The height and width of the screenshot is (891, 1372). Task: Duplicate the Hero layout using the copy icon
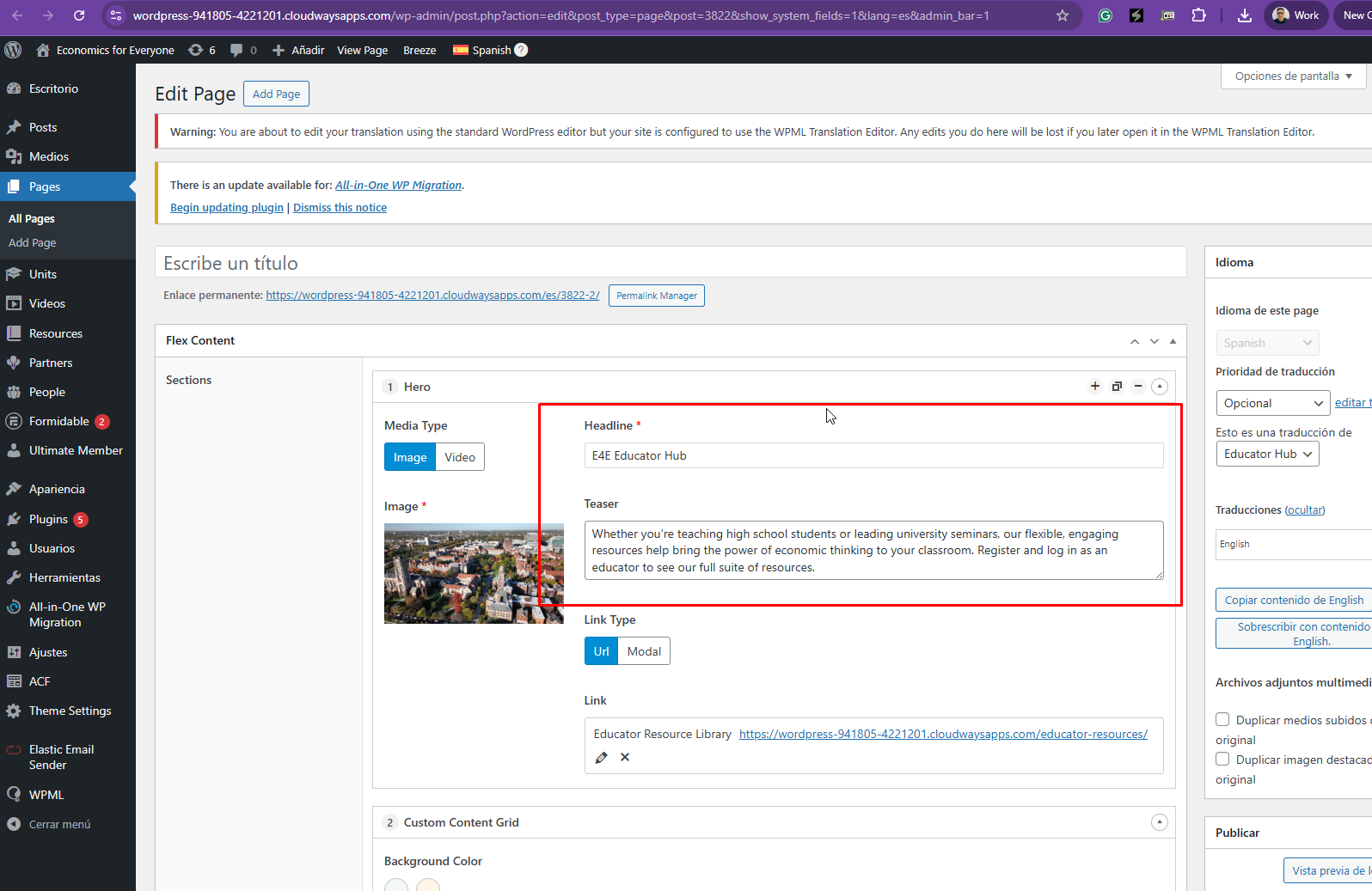coord(1117,387)
